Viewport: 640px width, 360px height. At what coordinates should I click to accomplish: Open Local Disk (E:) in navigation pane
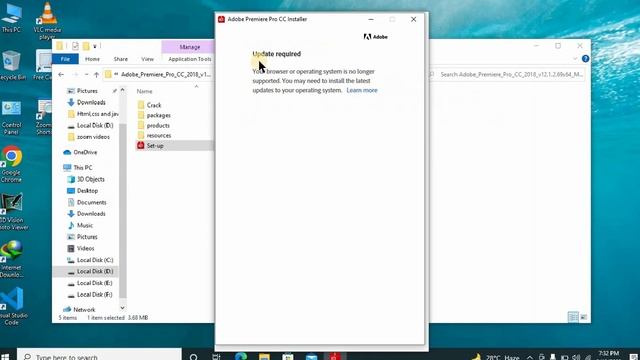[94, 283]
